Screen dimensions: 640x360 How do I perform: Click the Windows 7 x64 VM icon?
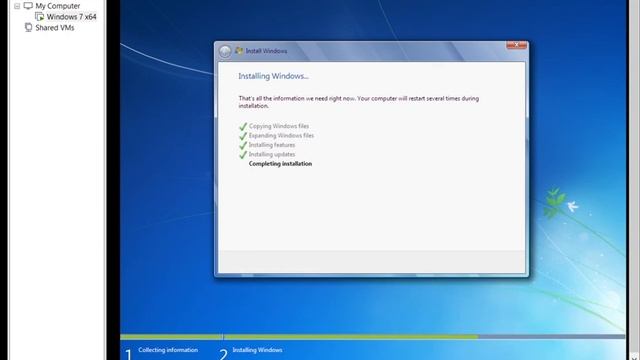tap(40, 17)
